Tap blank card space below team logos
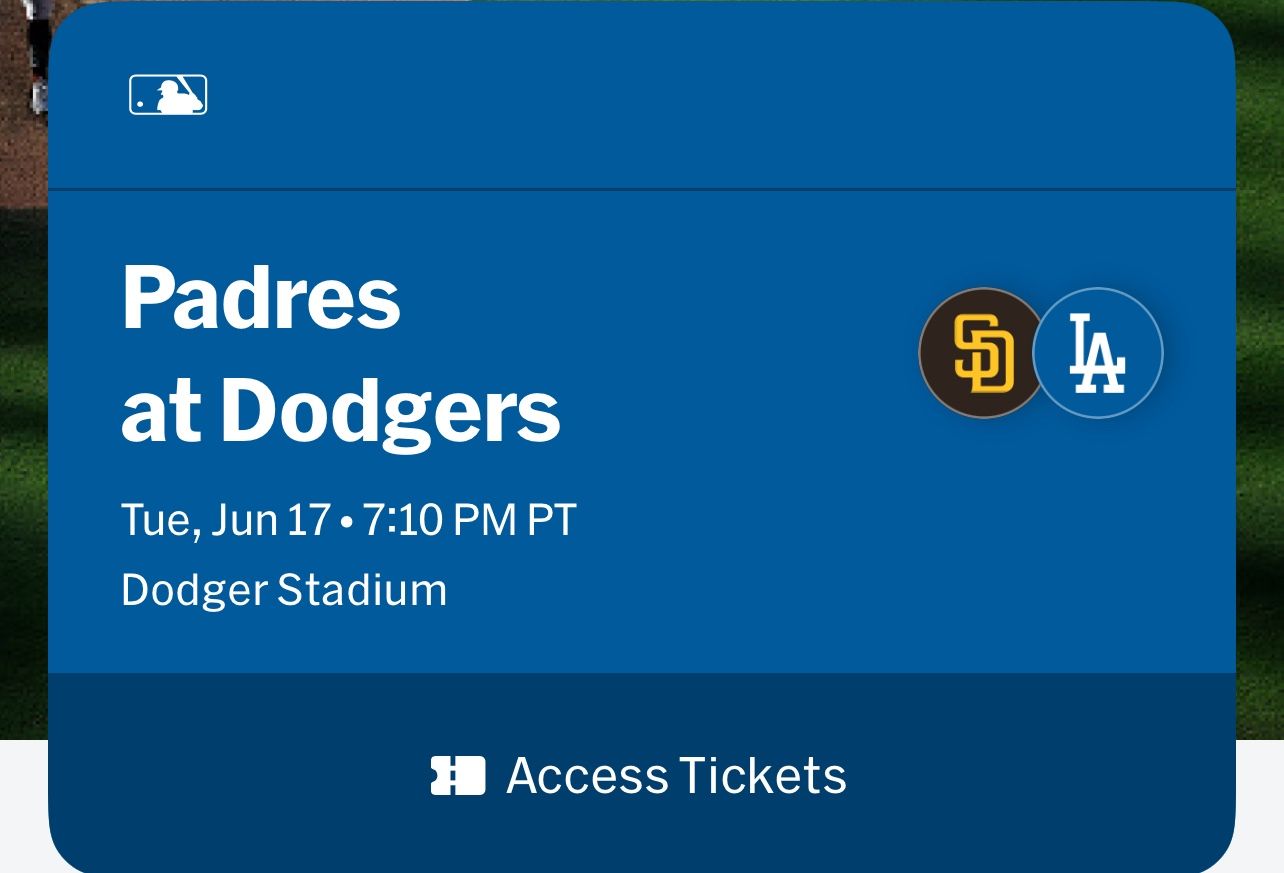Image resolution: width=1284 pixels, height=873 pixels. click(1040, 540)
